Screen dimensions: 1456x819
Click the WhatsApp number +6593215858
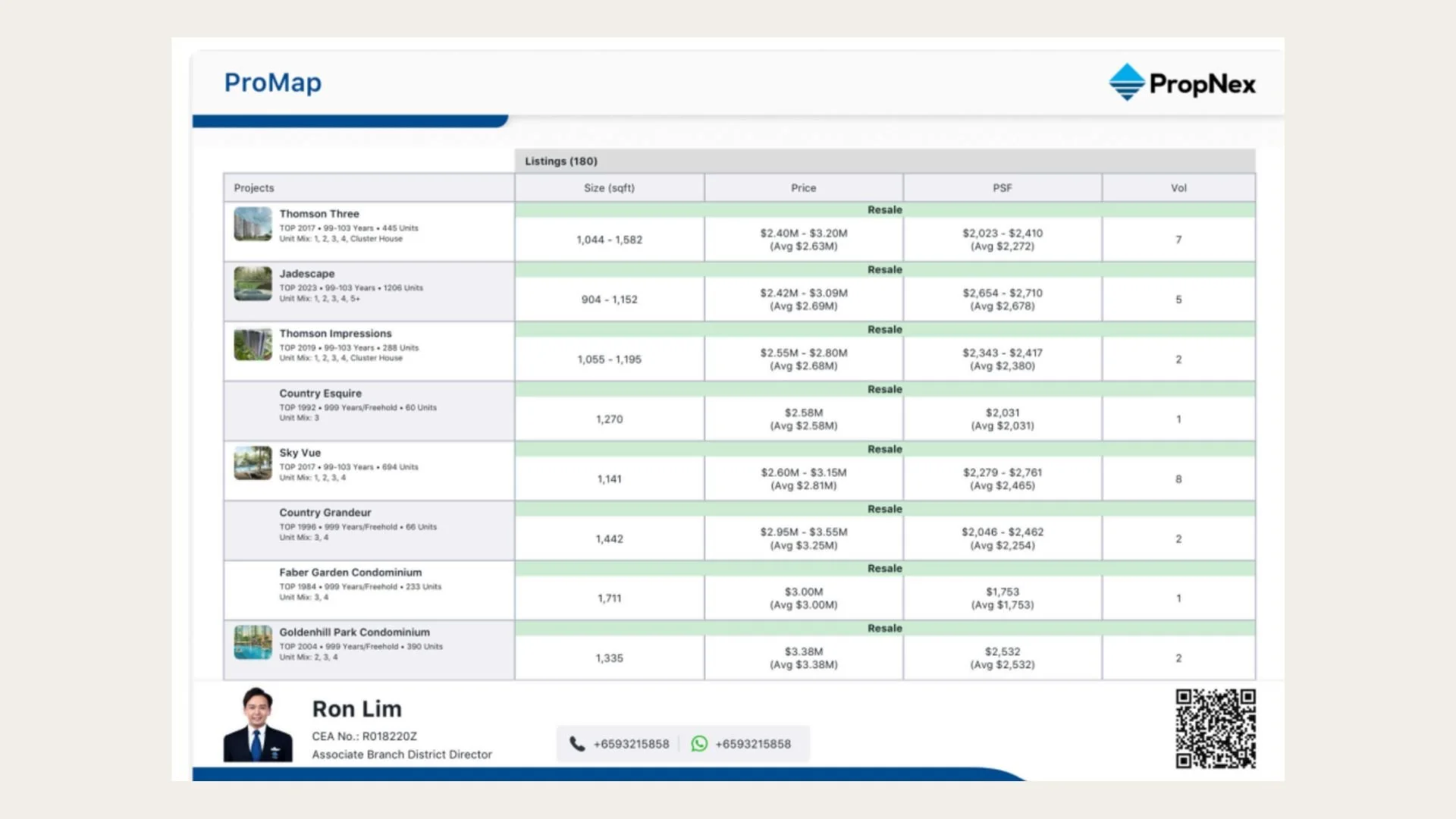[752, 744]
